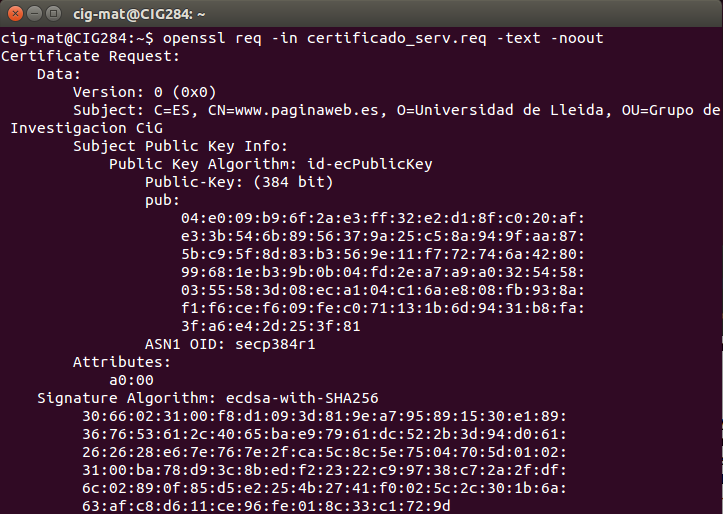Click last pub hex line 3f:a6:e4:2d:25:3f:81
The height and width of the screenshot is (514, 723).
click(270, 326)
